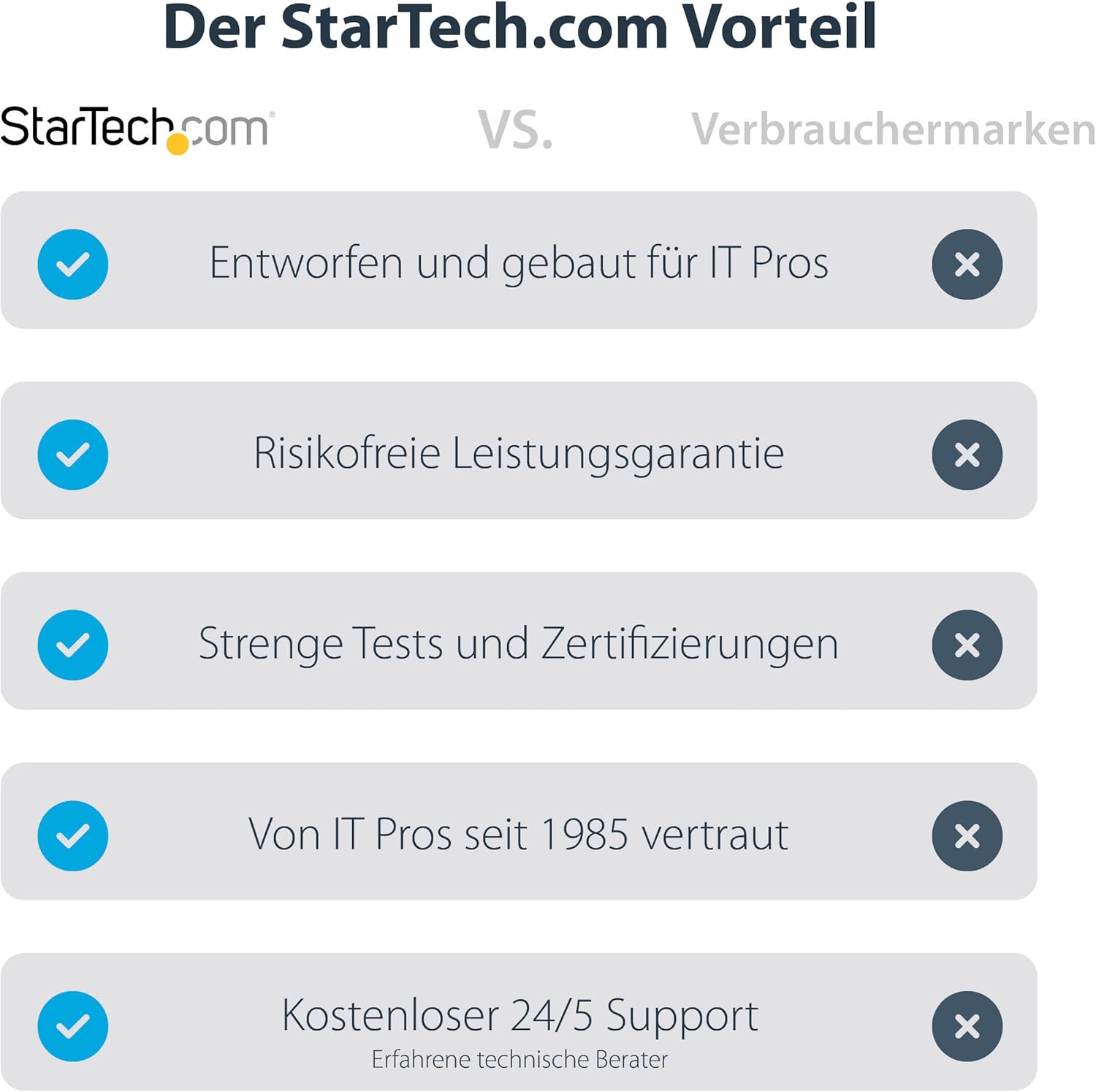The width and height of the screenshot is (1096, 1092).
Task: Click the blue checkmark beside "Entworfen und gebaut"
Action: 73,265
